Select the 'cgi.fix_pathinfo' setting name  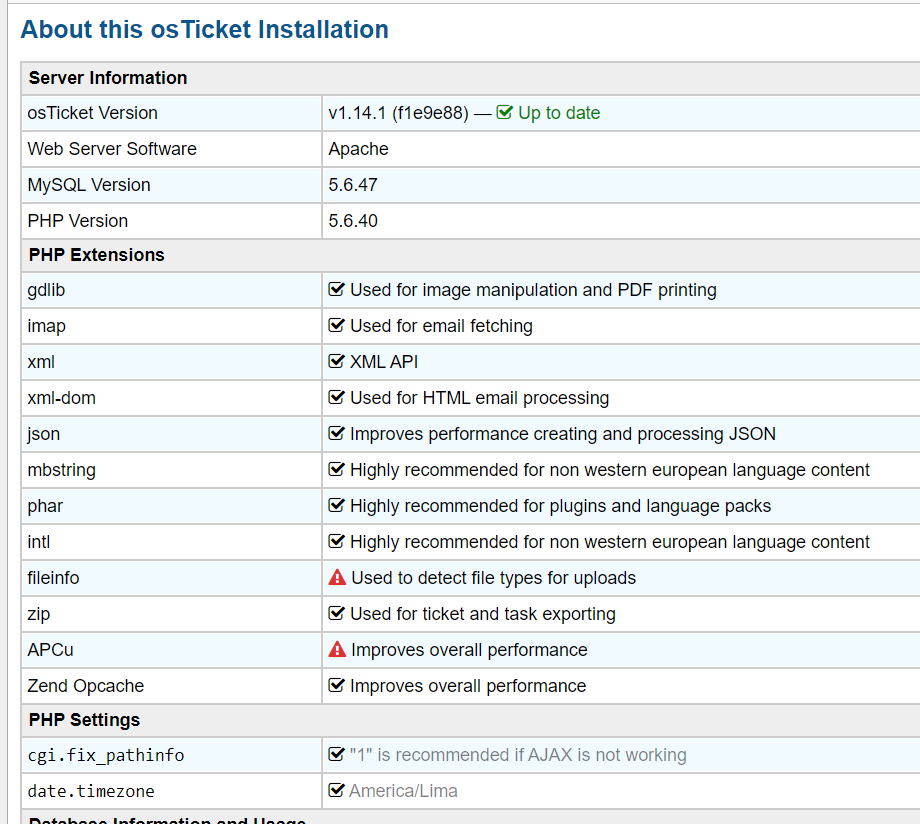pos(106,755)
